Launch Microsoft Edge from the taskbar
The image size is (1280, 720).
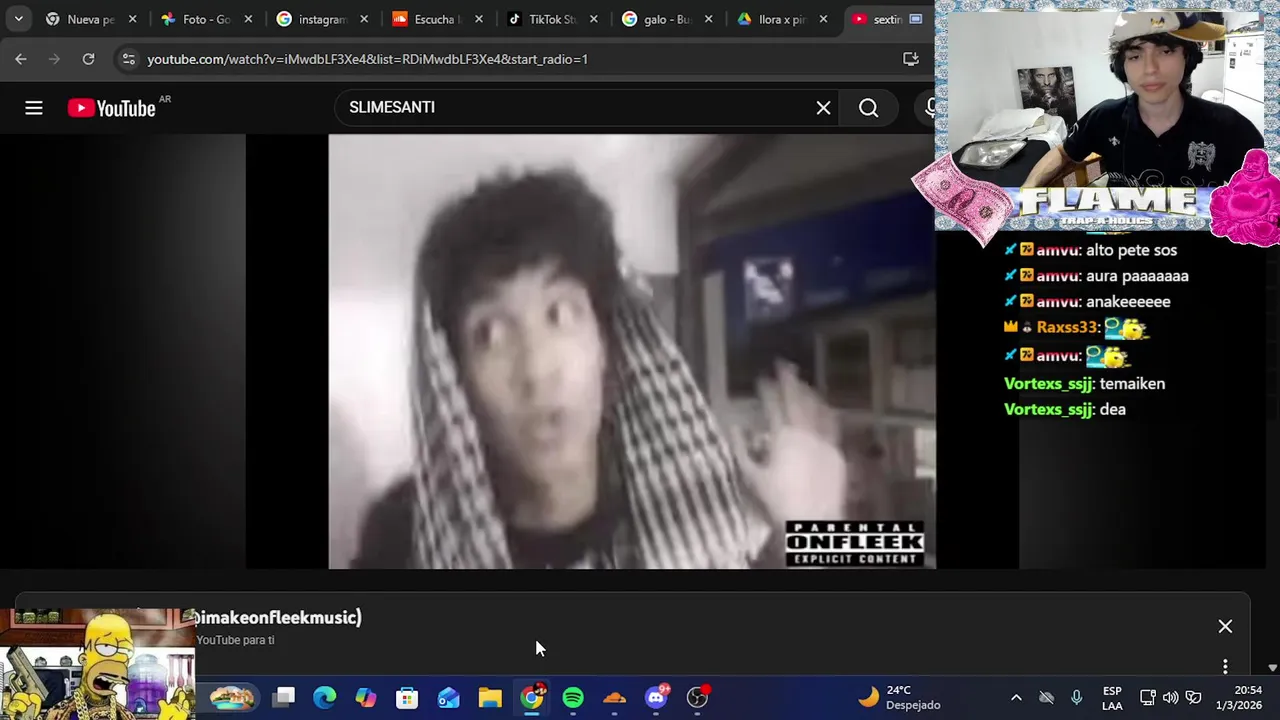325,696
